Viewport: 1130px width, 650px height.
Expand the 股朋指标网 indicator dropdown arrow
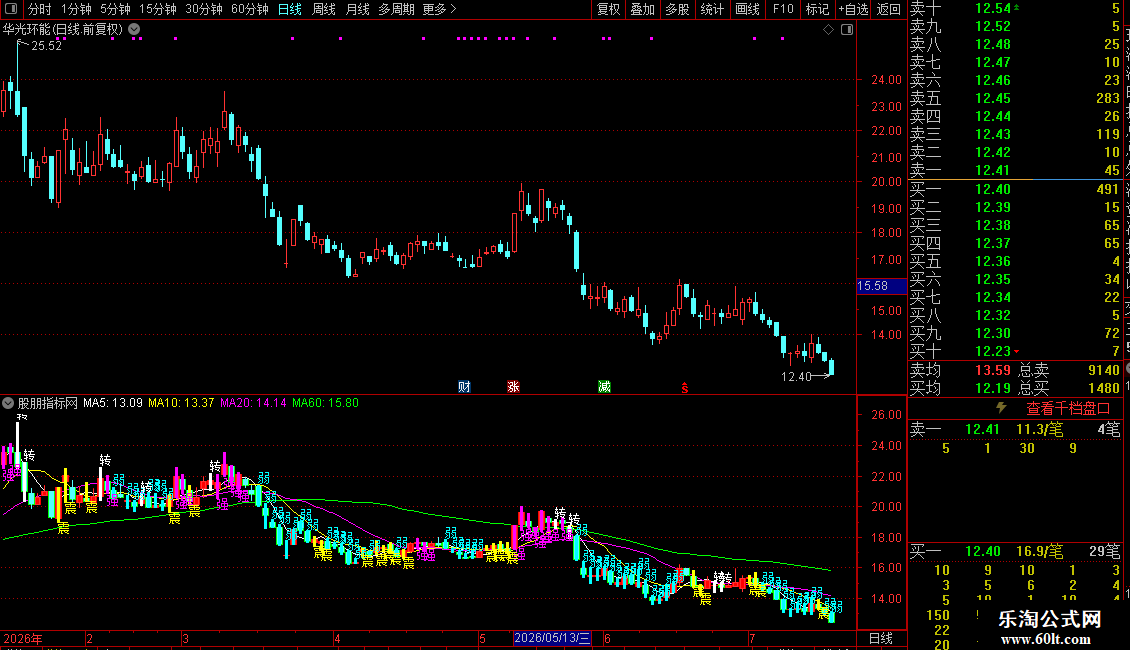tap(8, 403)
